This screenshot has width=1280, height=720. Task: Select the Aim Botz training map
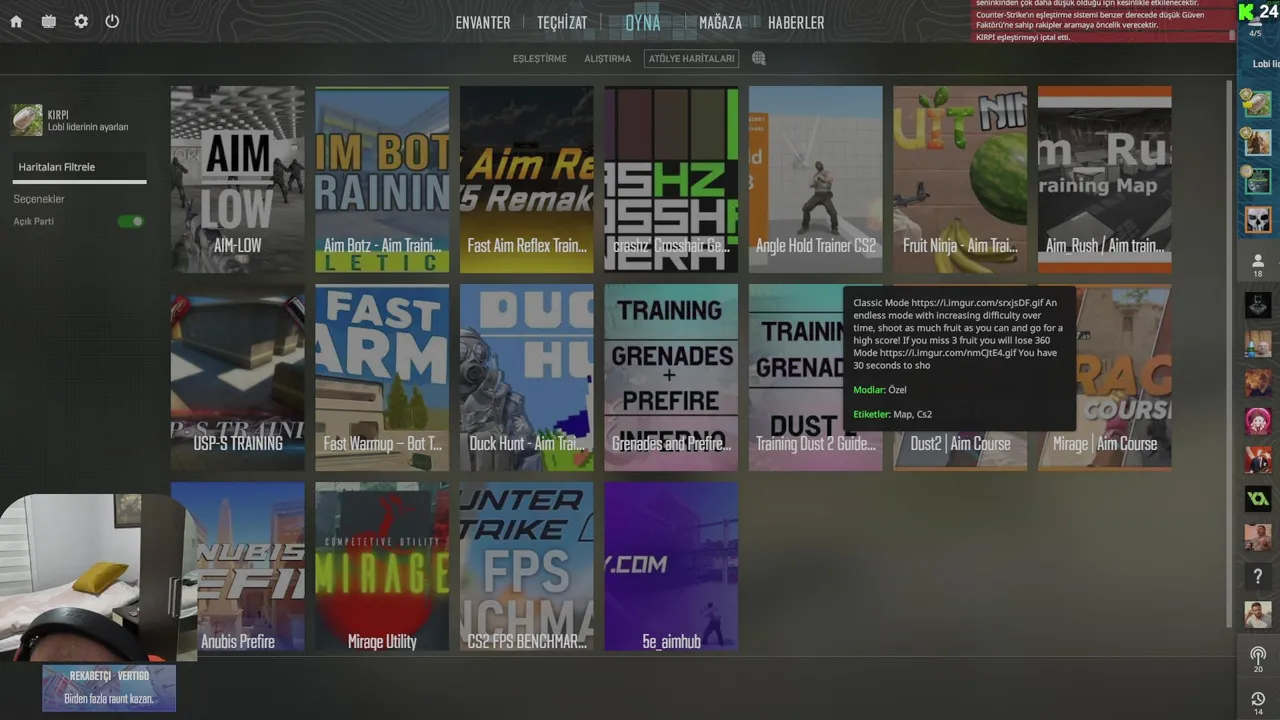pyautogui.click(x=382, y=179)
